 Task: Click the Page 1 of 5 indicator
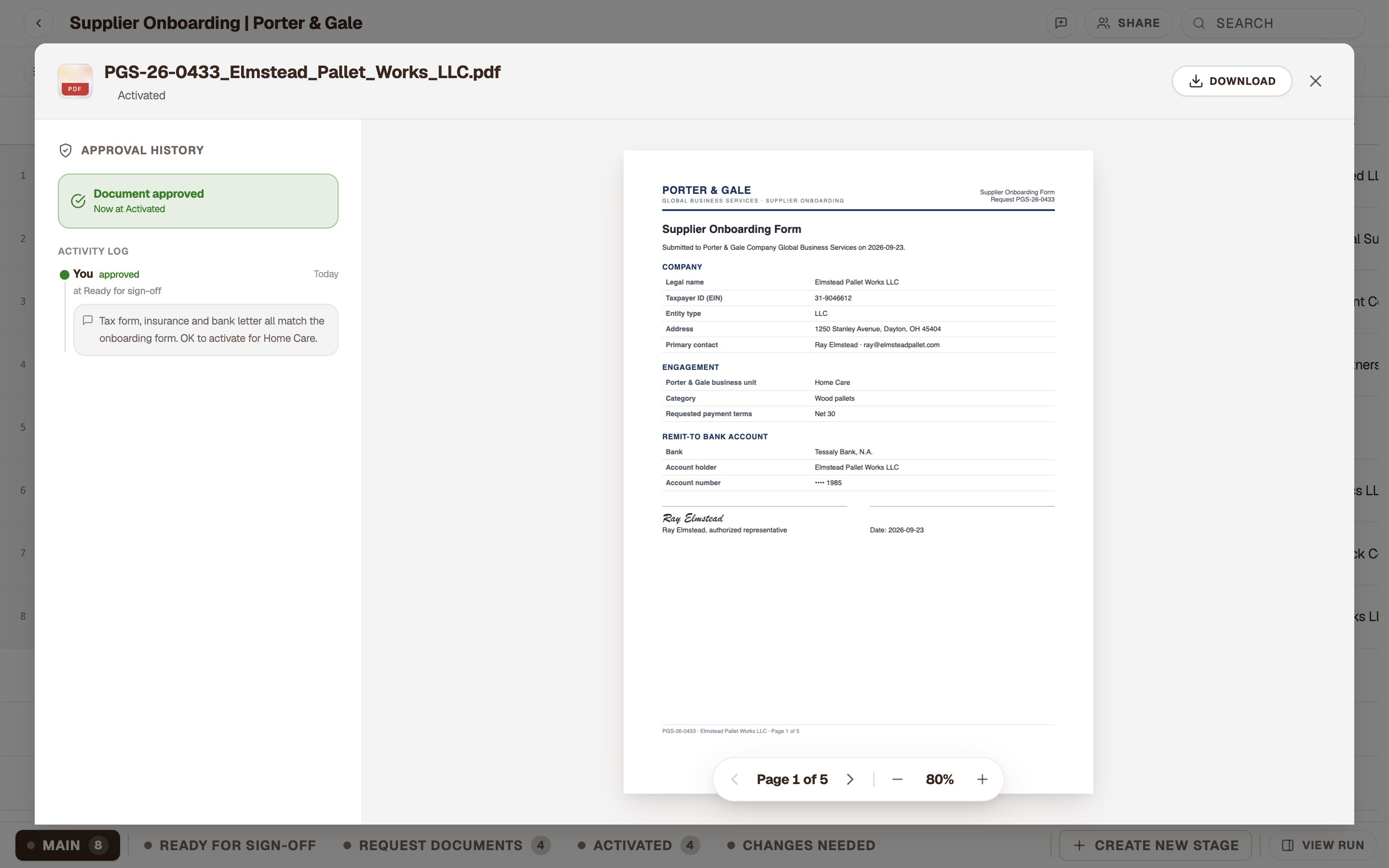[x=792, y=779]
